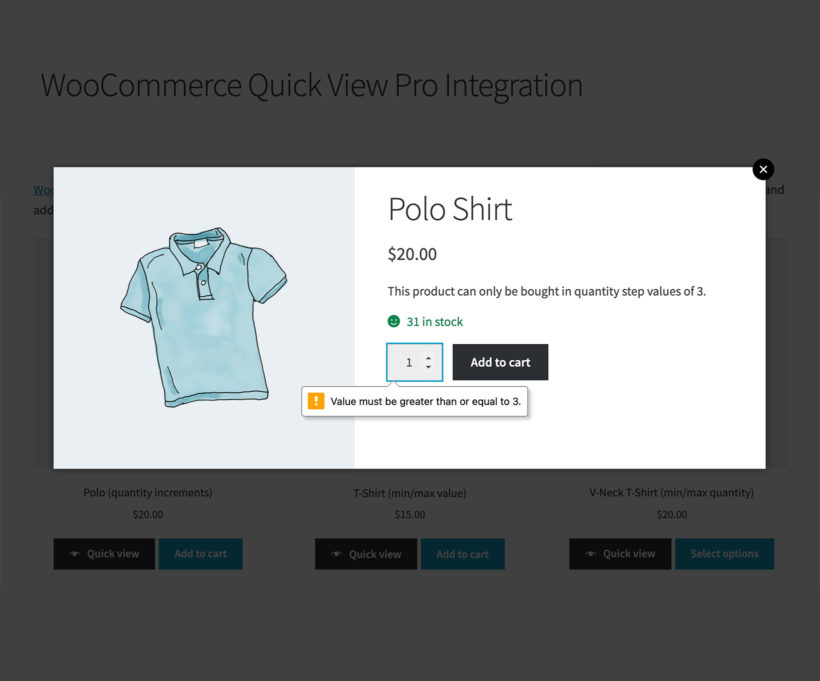This screenshot has width=820, height=681.
Task: Click the green in-stock smiley icon
Action: coord(395,322)
